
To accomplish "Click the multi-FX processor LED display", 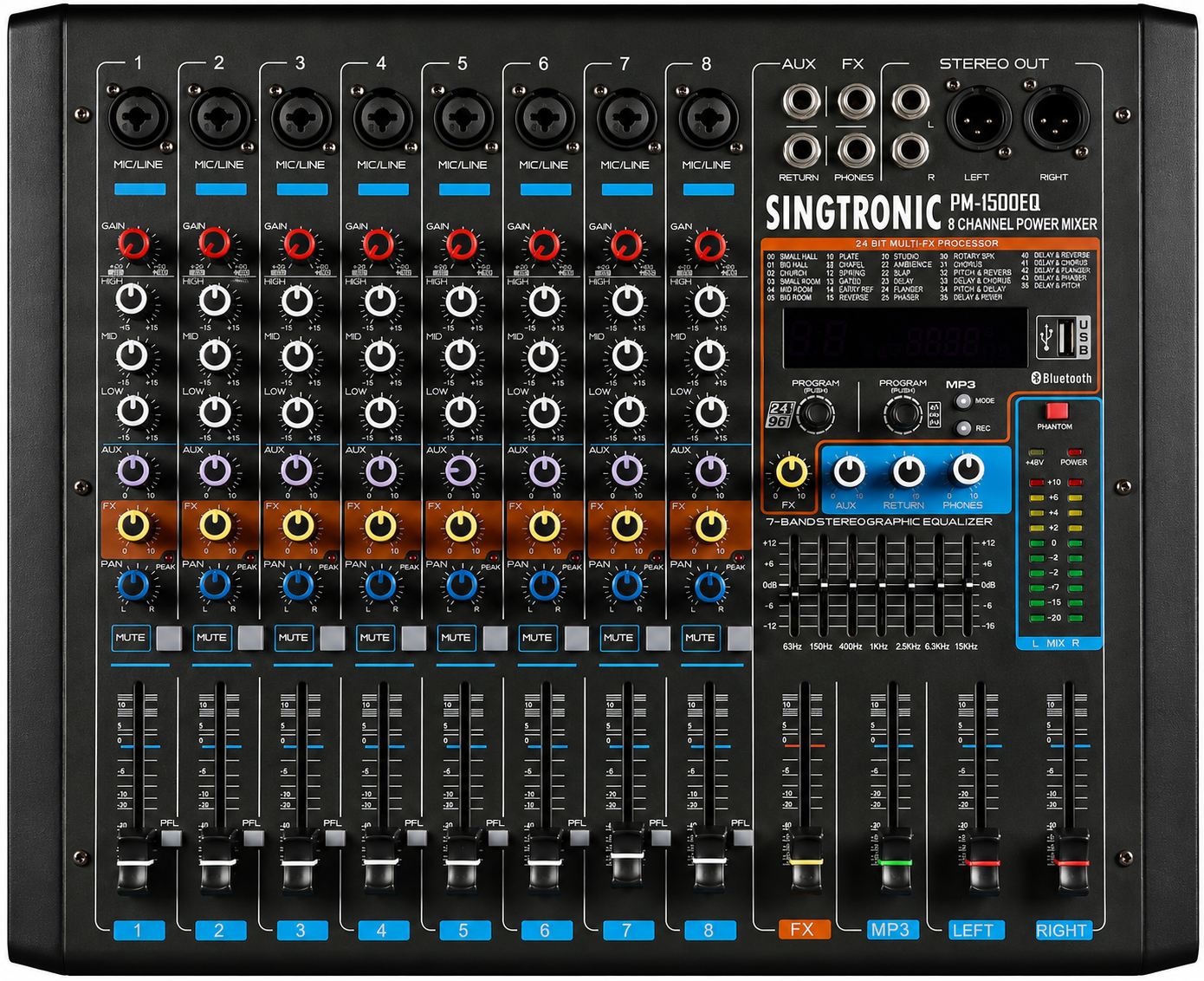I will pyautogui.click(x=904, y=338).
